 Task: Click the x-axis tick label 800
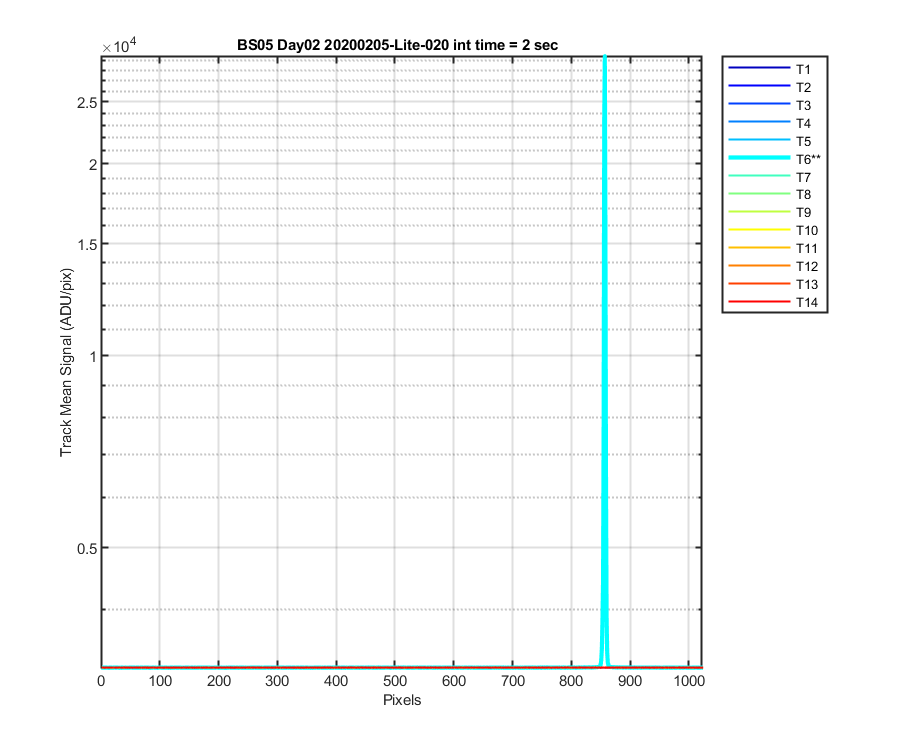tap(571, 681)
